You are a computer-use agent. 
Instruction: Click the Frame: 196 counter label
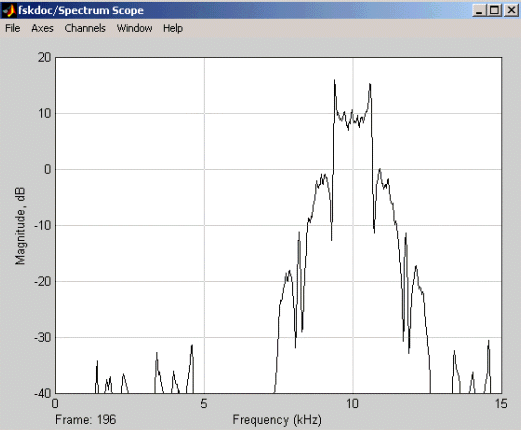86,419
